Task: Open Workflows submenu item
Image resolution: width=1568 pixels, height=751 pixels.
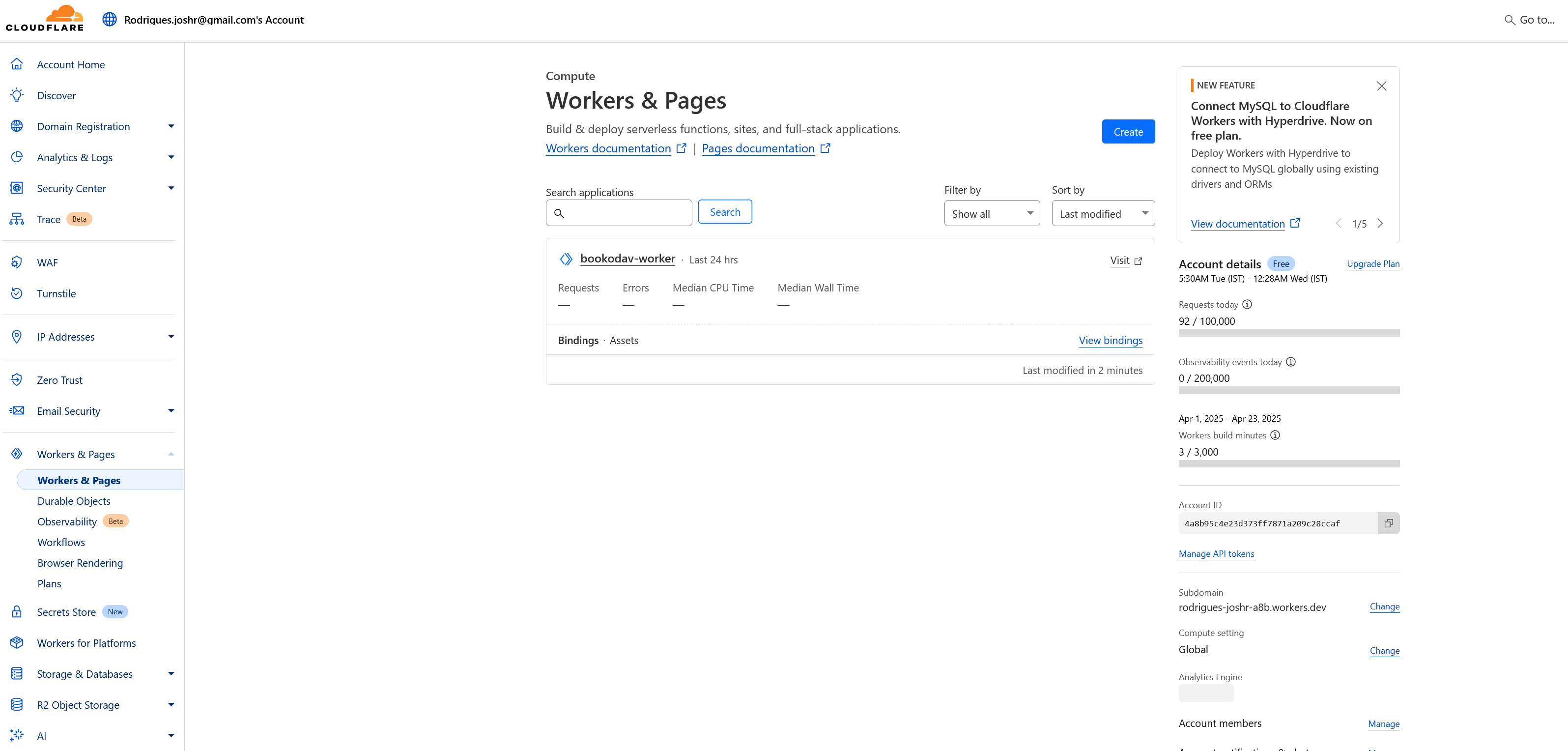Action: 61,542
